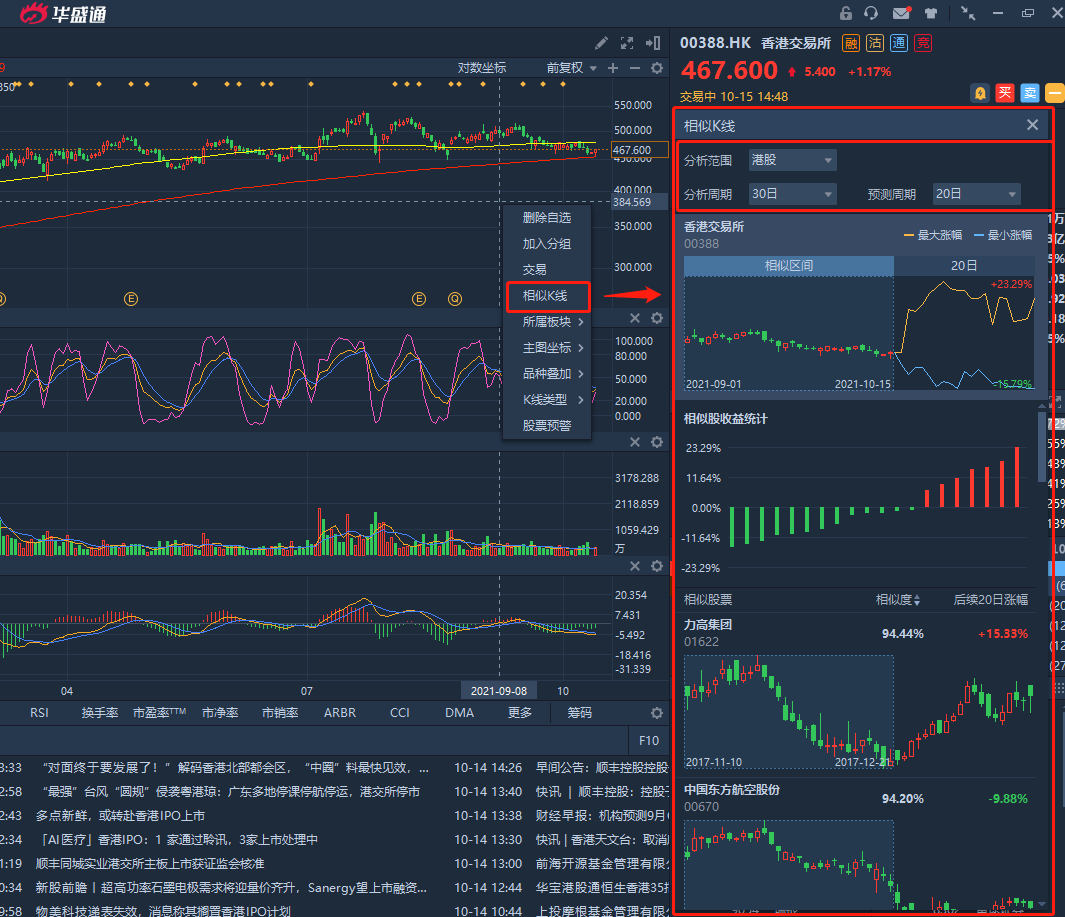Toggle fullscreen chart icon
The image size is (1065, 917).
(x=627, y=43)
